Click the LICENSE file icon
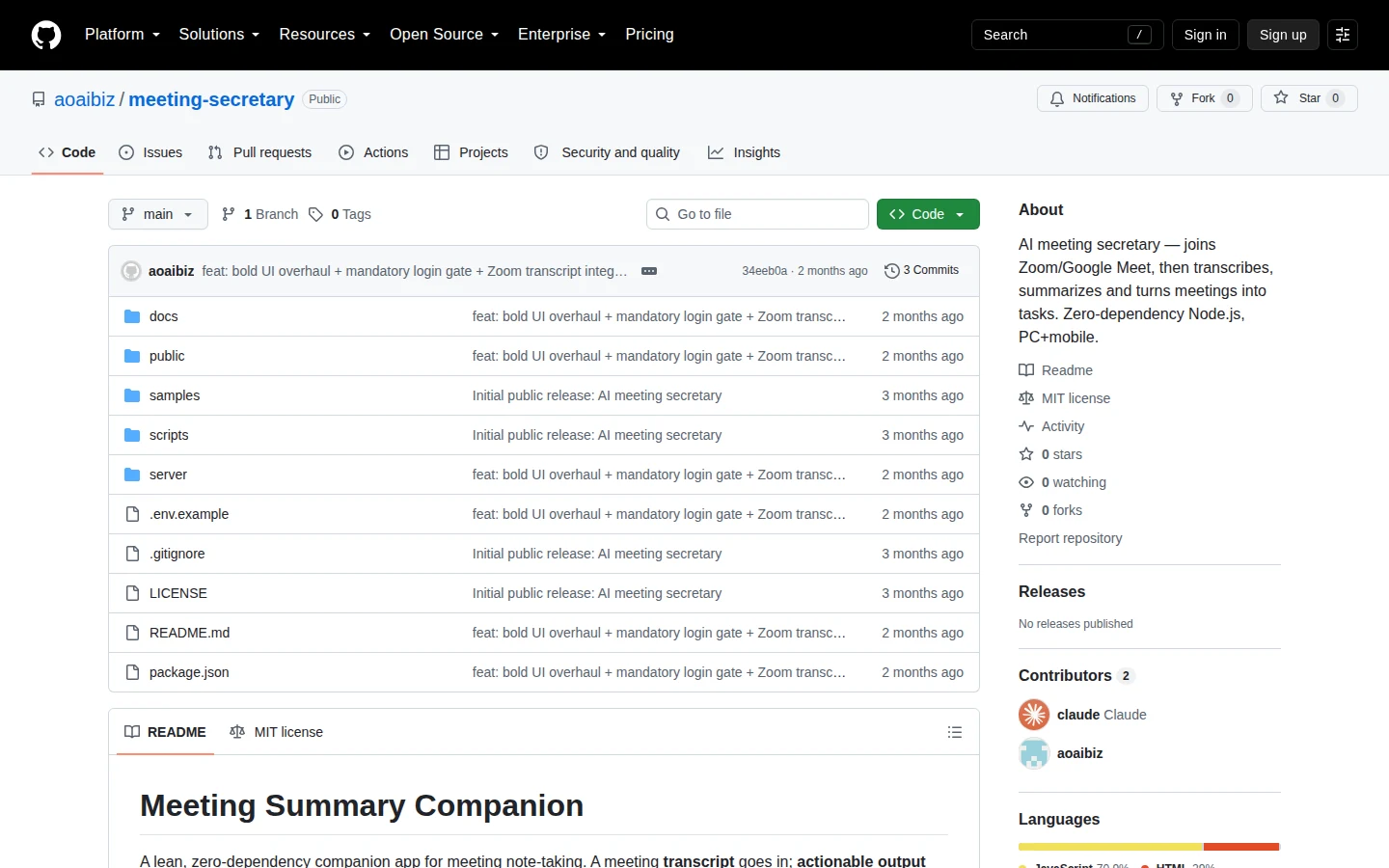The width and height of the screenshot is (1389, 868). tap(132, 593)
